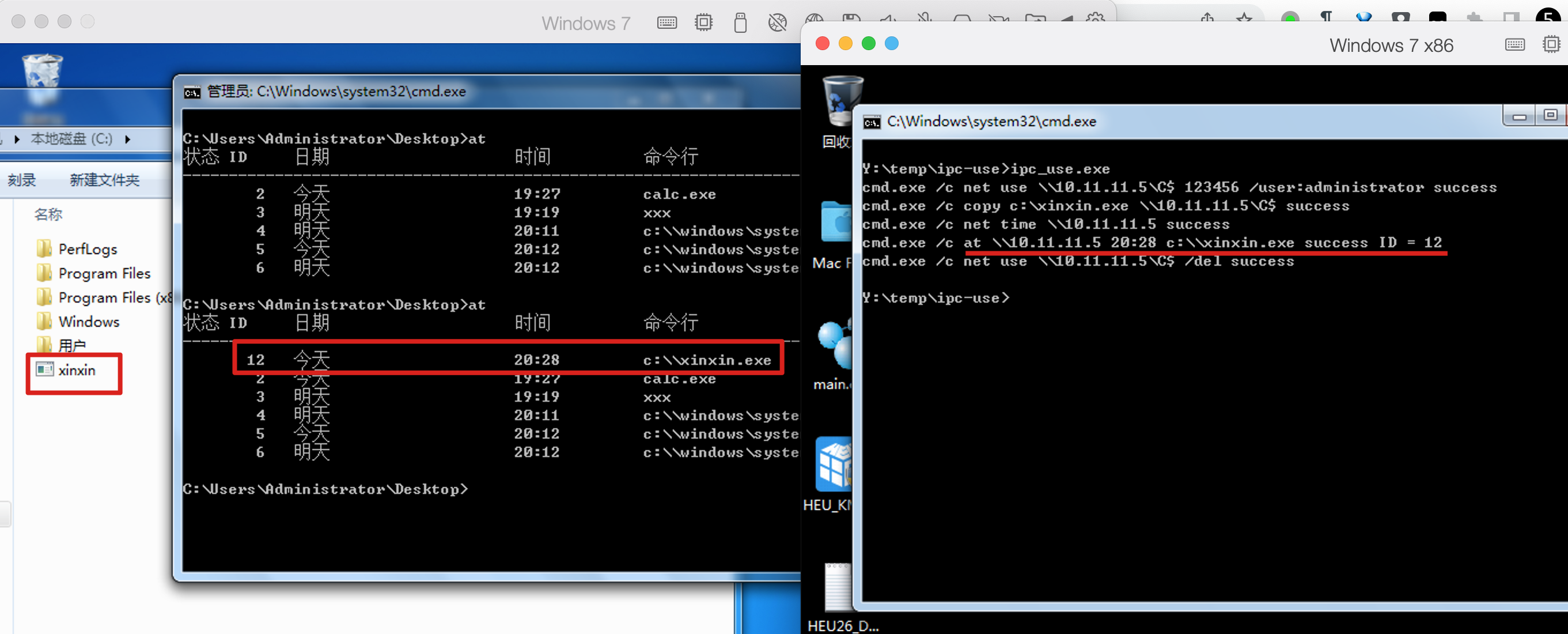This screenshot has height=634, width=1568.
Task: Click keyboard icon in Windows 7 VM toolbar
Action: tap(666, 23)
